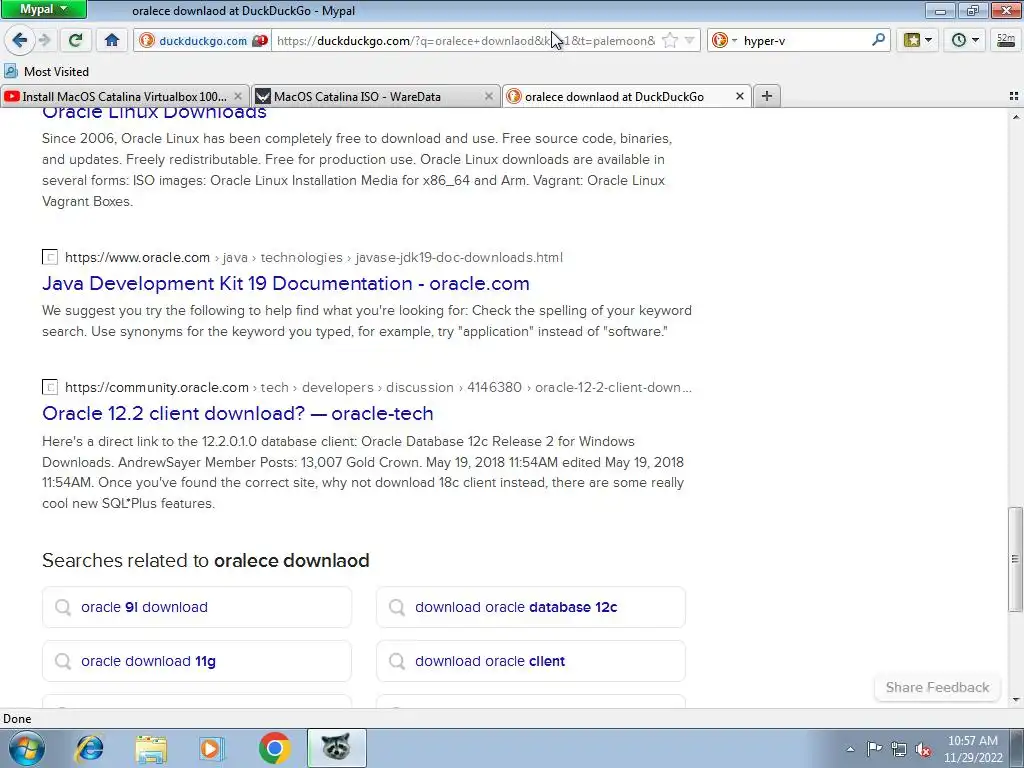Click the tab groups grid icon
Viewport: 1024px width, 768px height.
pyautogui.click(x=1014, y=97)
